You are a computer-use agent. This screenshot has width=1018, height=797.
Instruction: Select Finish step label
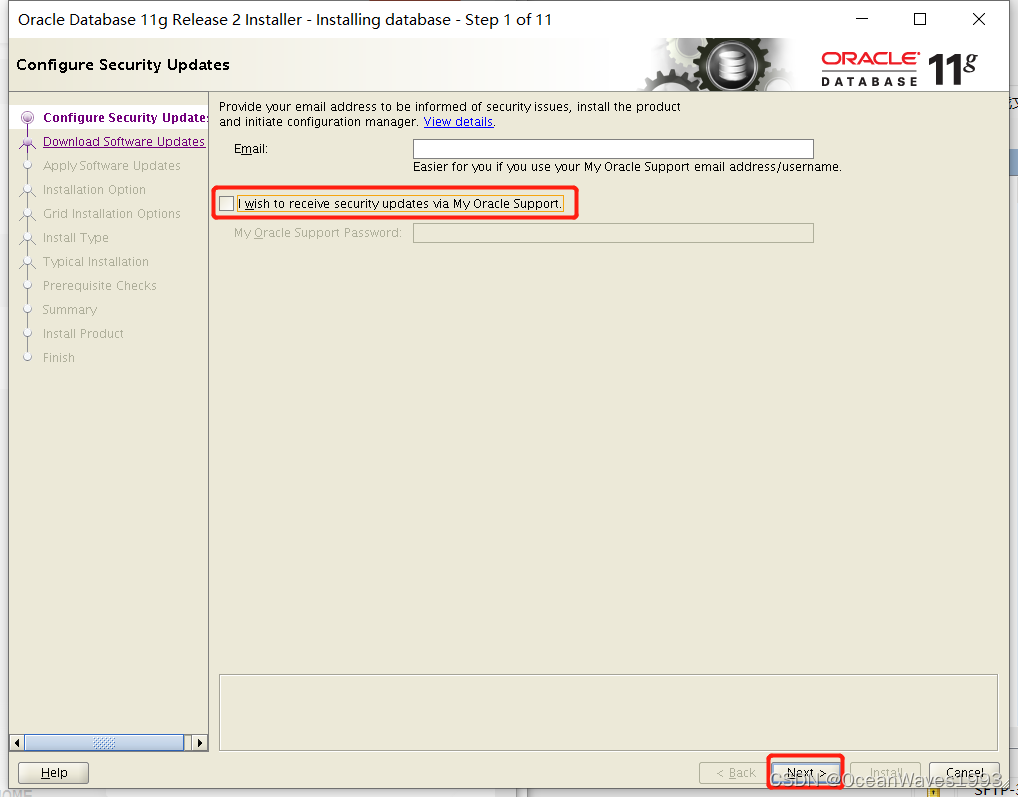(x=58, y=358)
